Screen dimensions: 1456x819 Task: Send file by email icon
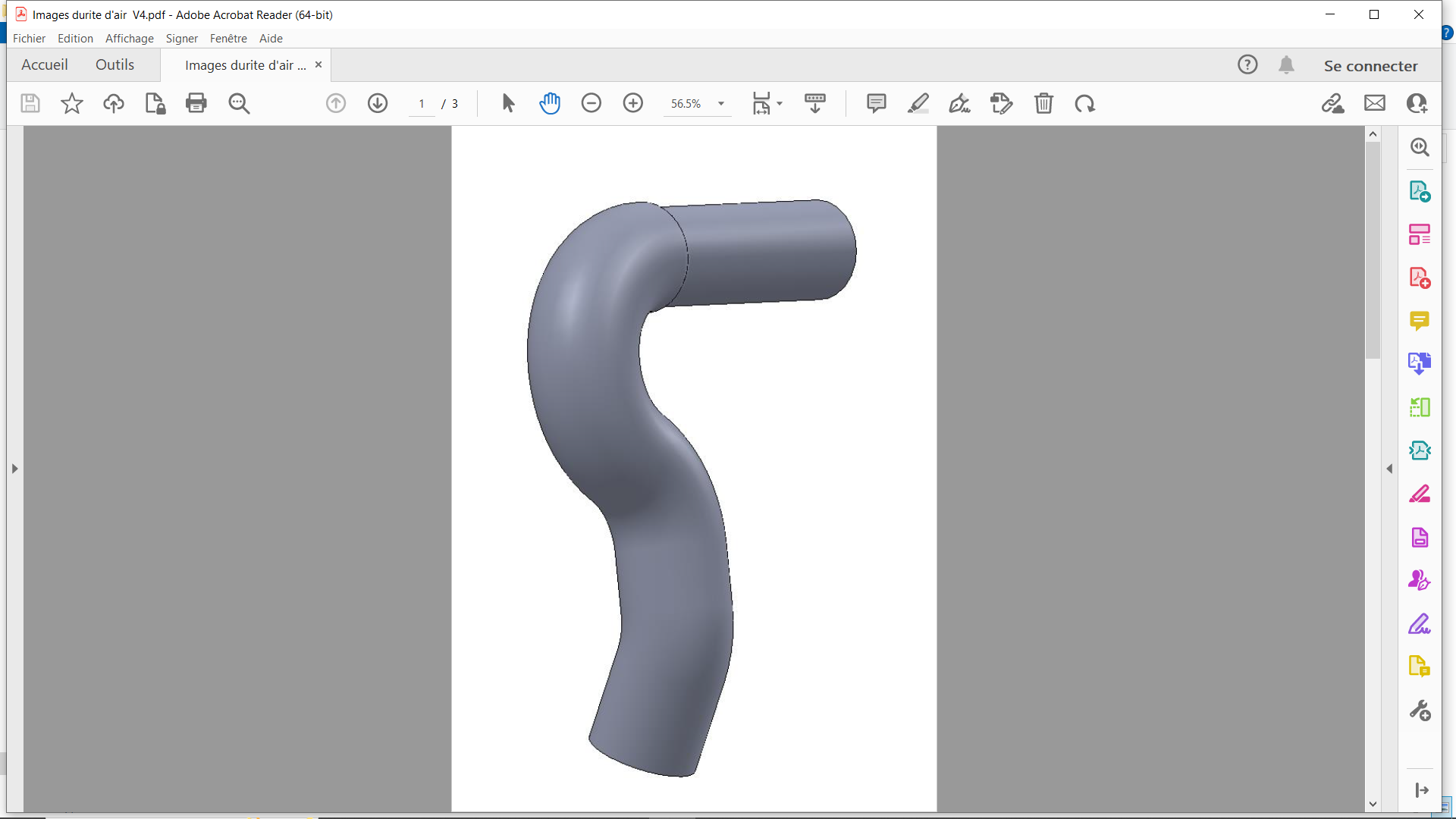click(1375, 103)
